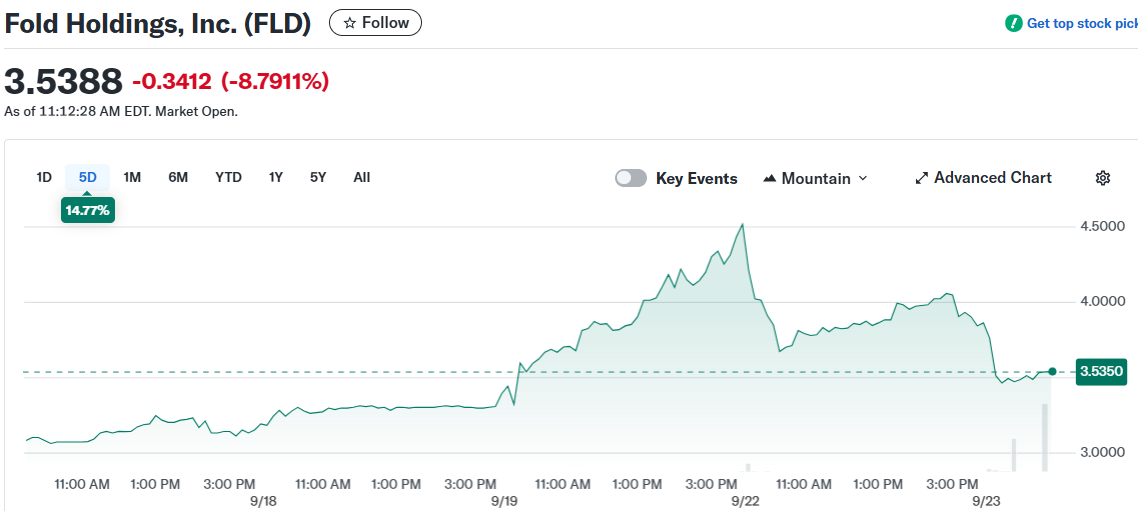
Task: Select the 1Y range tab
Action: click(x=276, y=177)
